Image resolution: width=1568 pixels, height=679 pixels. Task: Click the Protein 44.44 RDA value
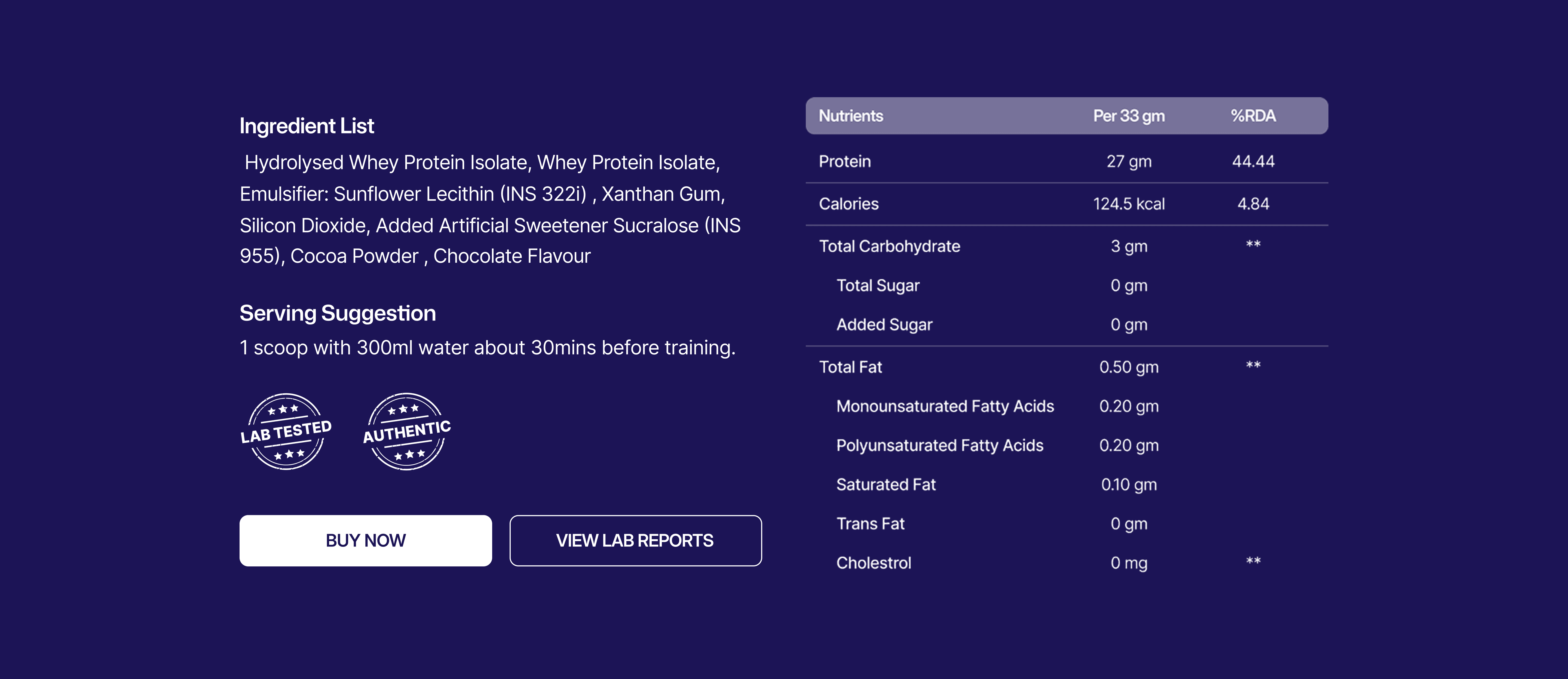click(1253, 161)
